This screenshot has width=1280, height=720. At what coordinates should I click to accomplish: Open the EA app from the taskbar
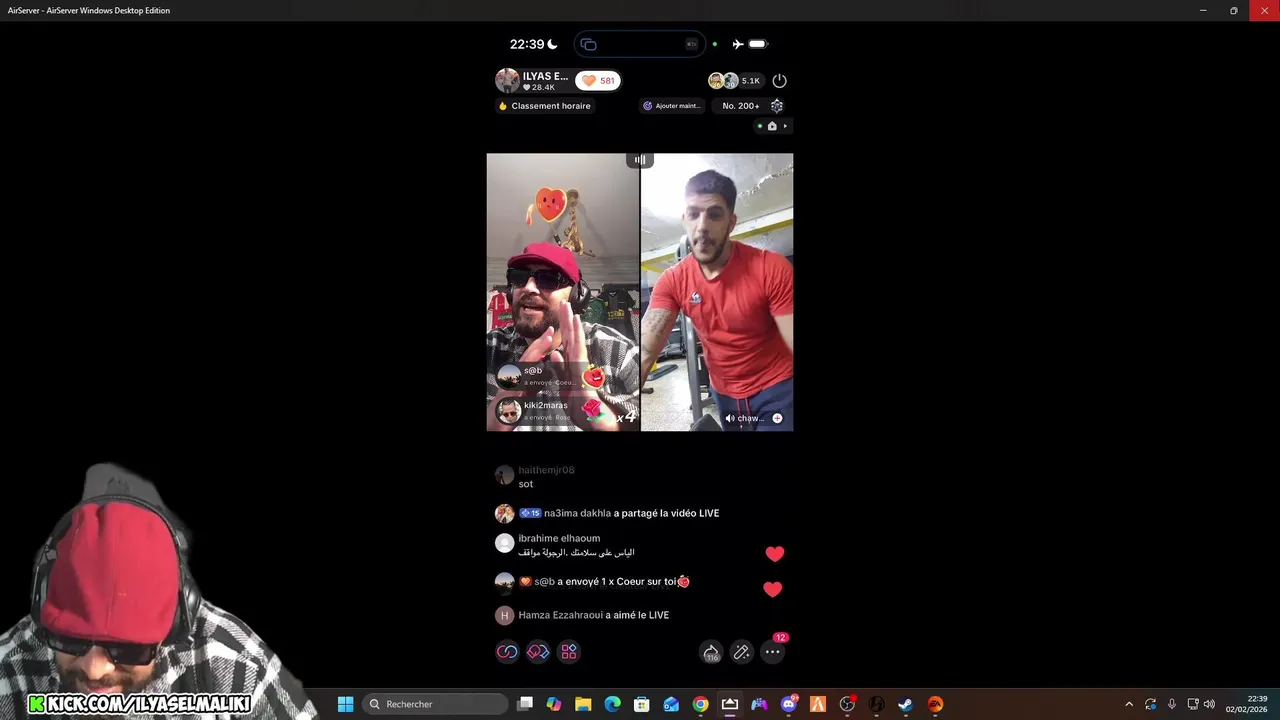pos(935,704)
